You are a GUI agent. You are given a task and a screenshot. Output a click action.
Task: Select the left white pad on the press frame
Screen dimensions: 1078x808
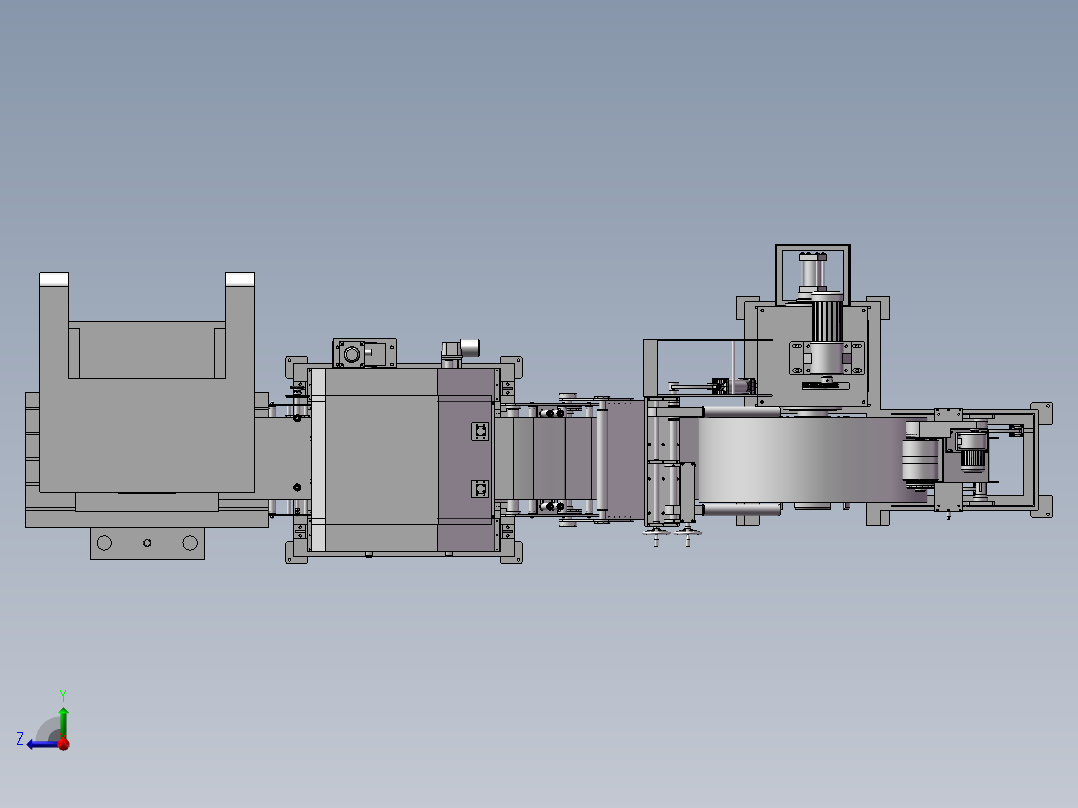click(54, 279)
